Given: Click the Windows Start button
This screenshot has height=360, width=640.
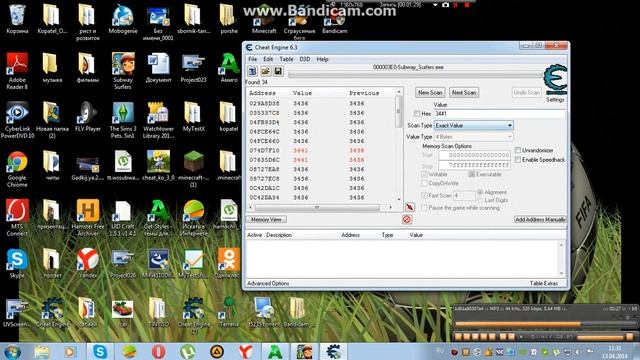Looking at the screenshot, I should tap(12, 351).
